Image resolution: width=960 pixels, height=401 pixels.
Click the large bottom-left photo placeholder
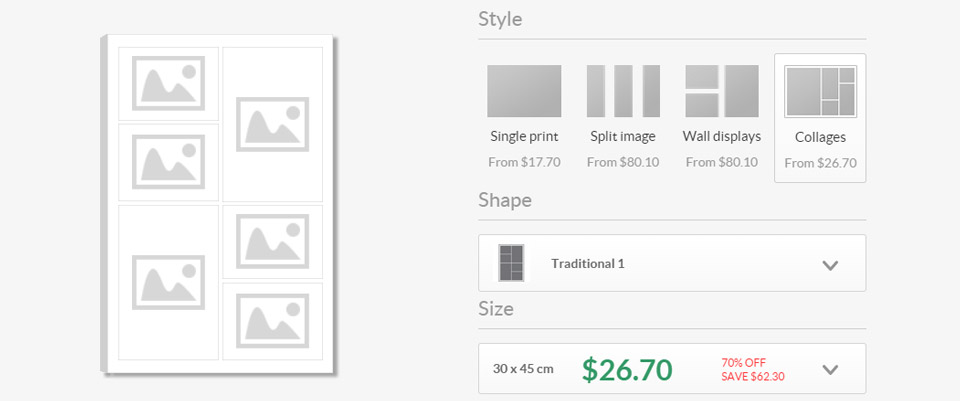point(168,282)
